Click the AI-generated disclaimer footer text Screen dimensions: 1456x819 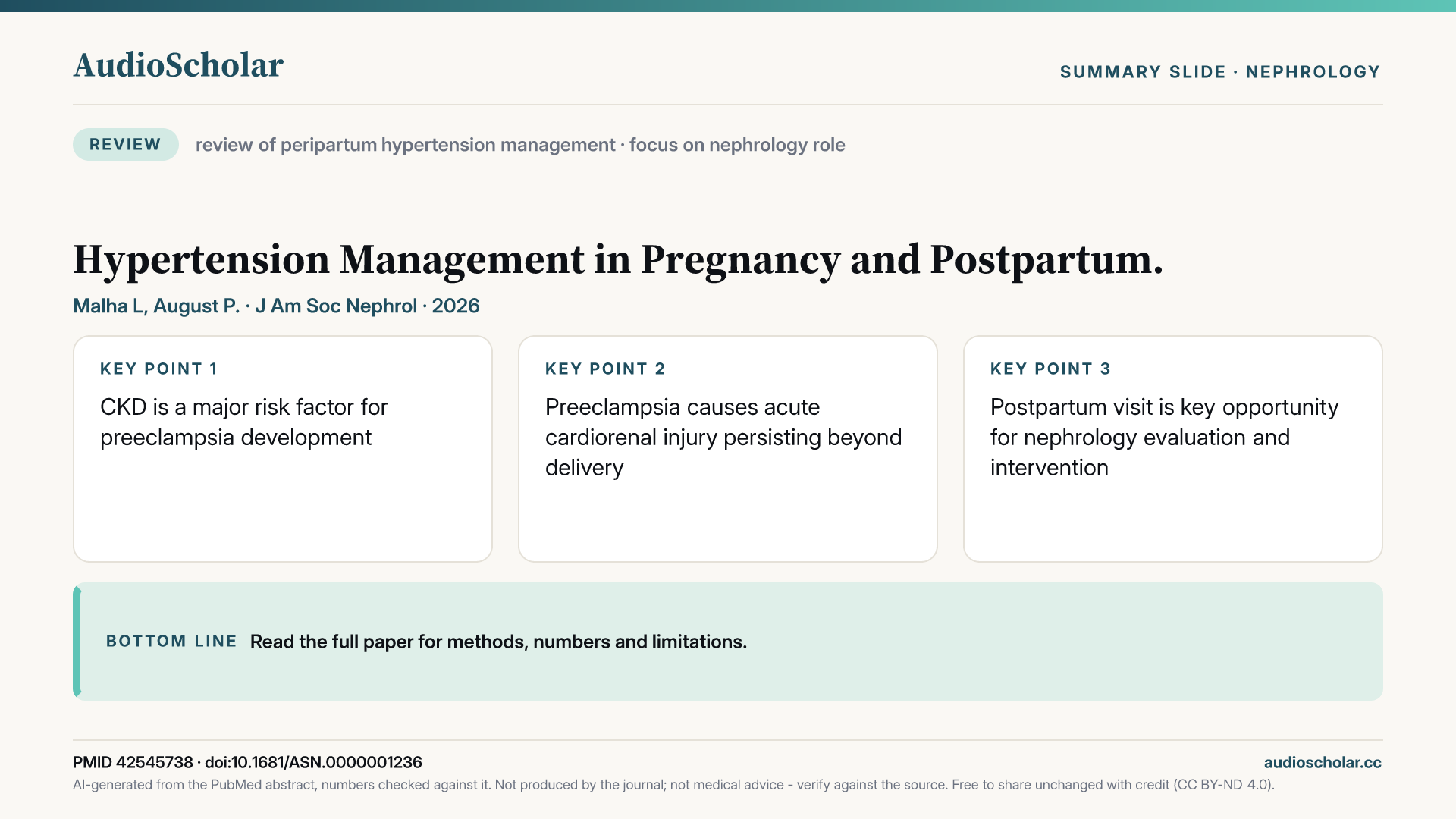click(x=673, y=785)
